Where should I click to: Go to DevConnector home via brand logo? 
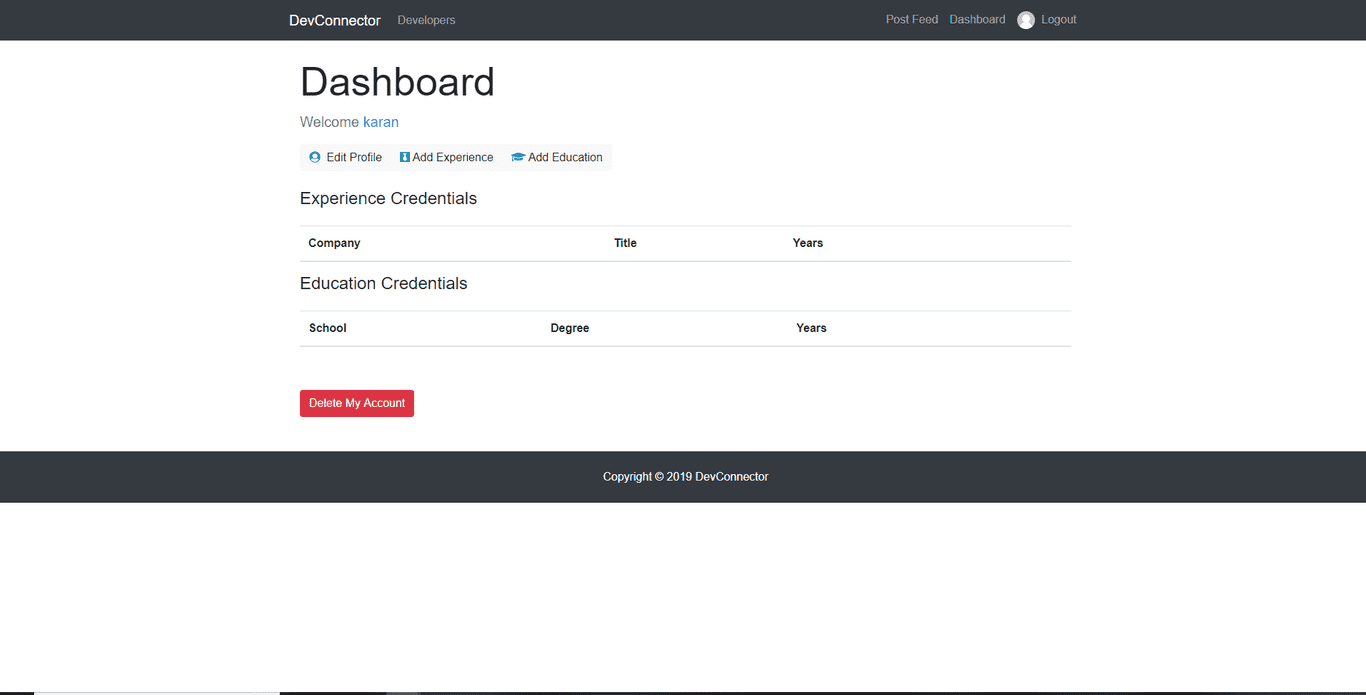pyautogui.click(x=335, y=20)
